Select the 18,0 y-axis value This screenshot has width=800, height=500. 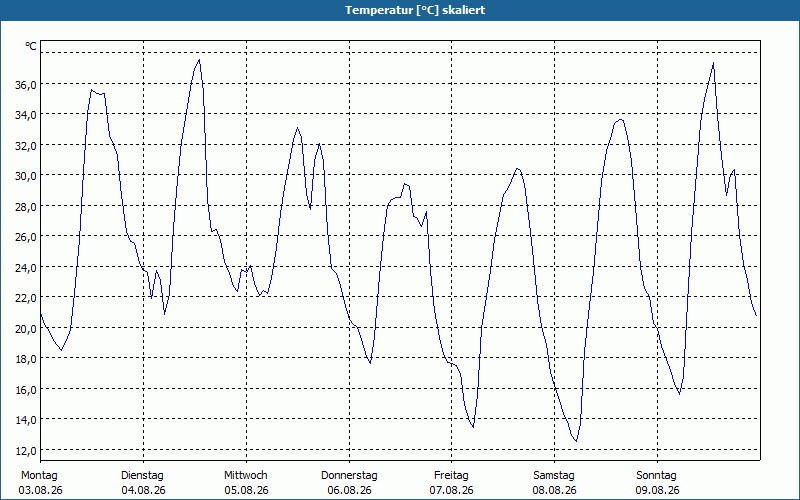(x=26, y=359)
